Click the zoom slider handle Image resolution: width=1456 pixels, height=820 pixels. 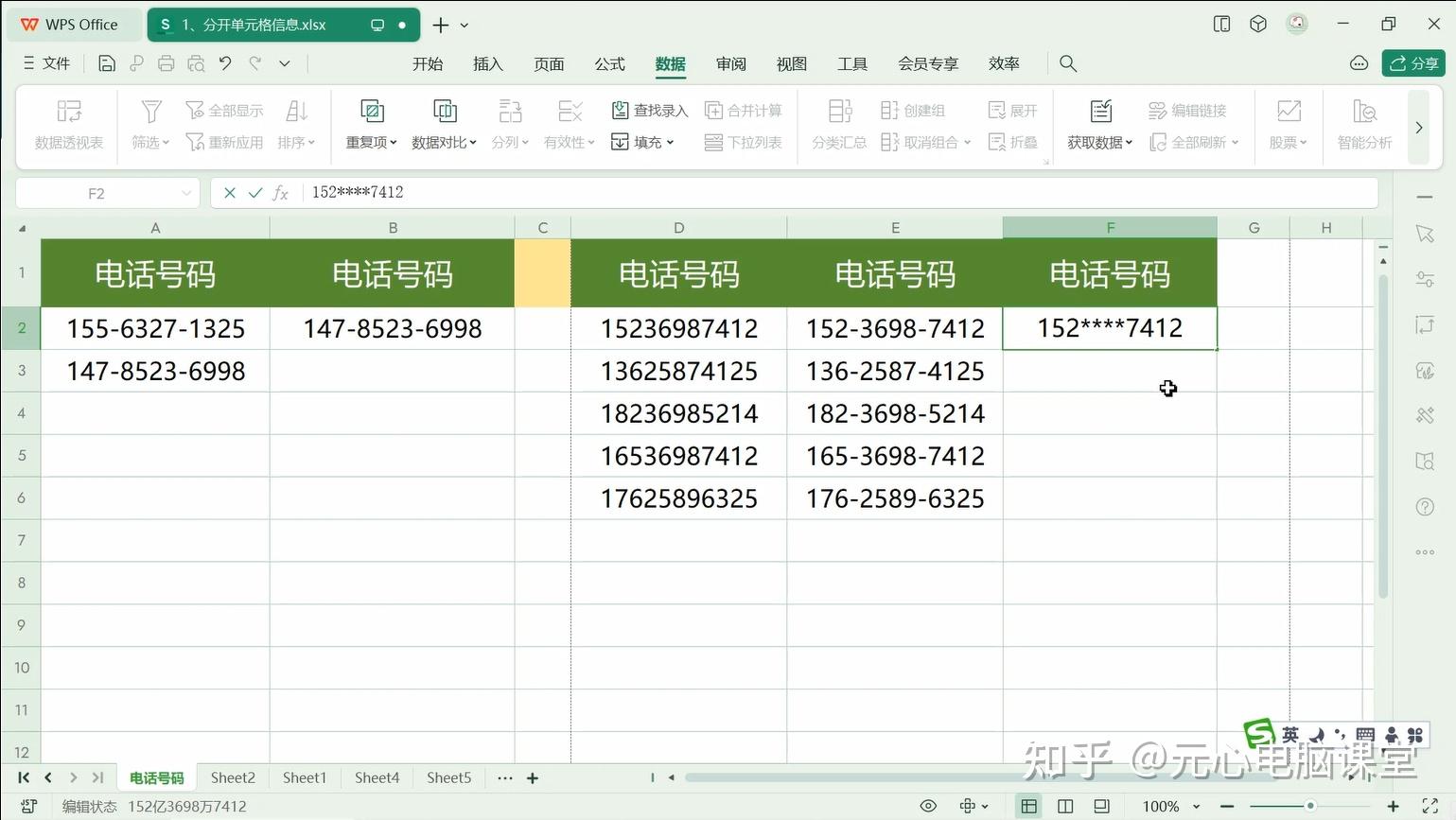coord(1310,806)
